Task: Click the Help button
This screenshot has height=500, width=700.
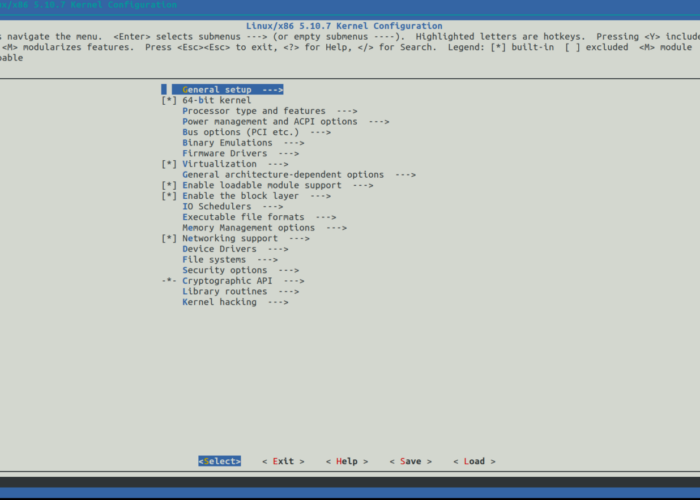Action: (347, 461)
